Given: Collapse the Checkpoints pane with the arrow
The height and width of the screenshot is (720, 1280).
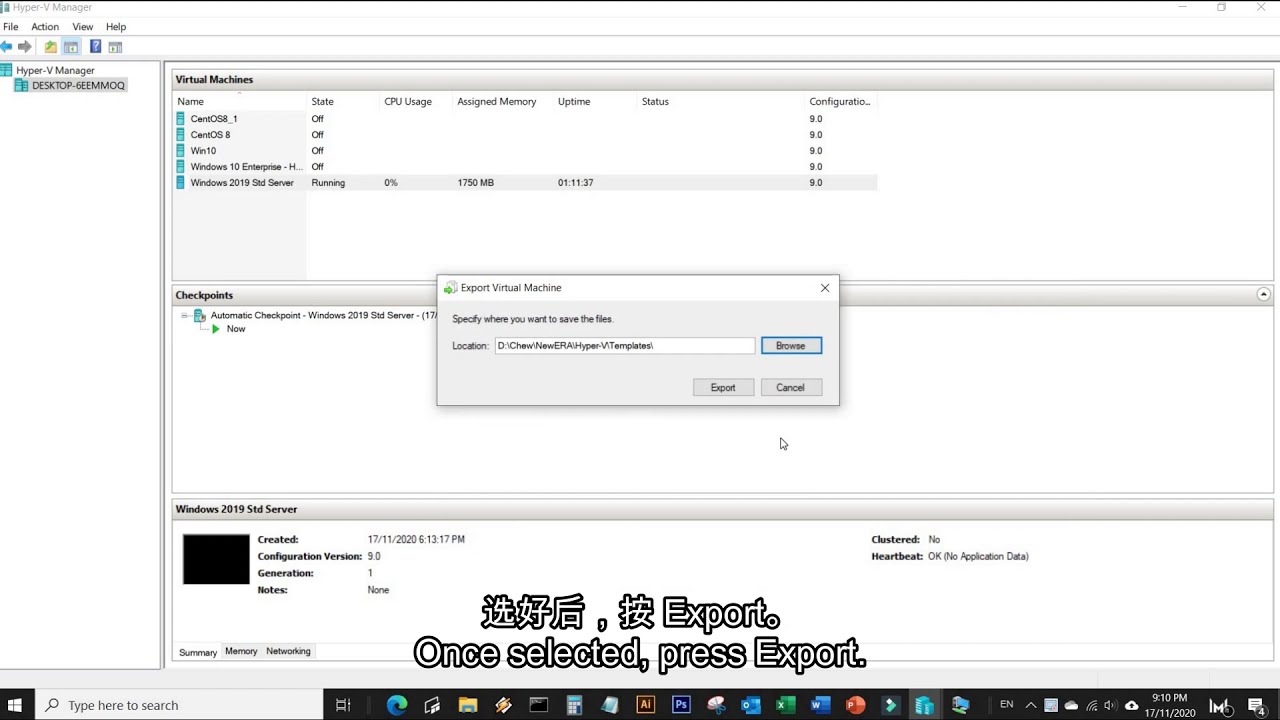Looking at the screenshot, I should pyautogui.click(x=1263, y=295).
